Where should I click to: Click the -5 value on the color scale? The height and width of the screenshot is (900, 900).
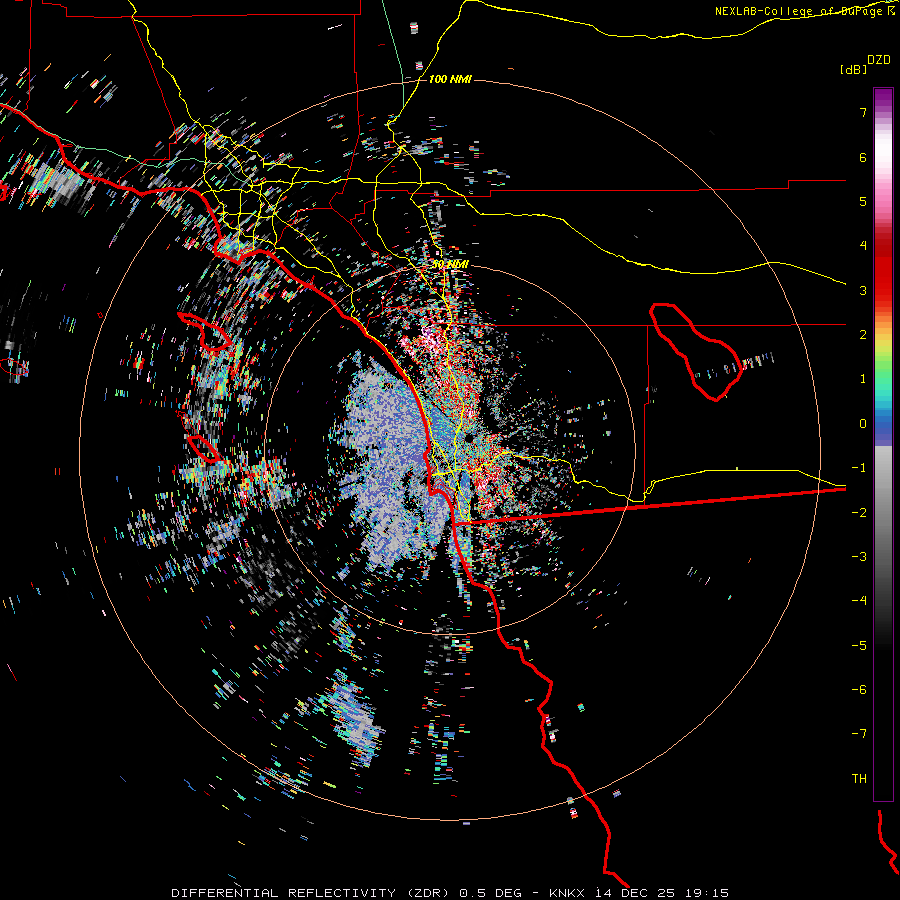[859, 646]
